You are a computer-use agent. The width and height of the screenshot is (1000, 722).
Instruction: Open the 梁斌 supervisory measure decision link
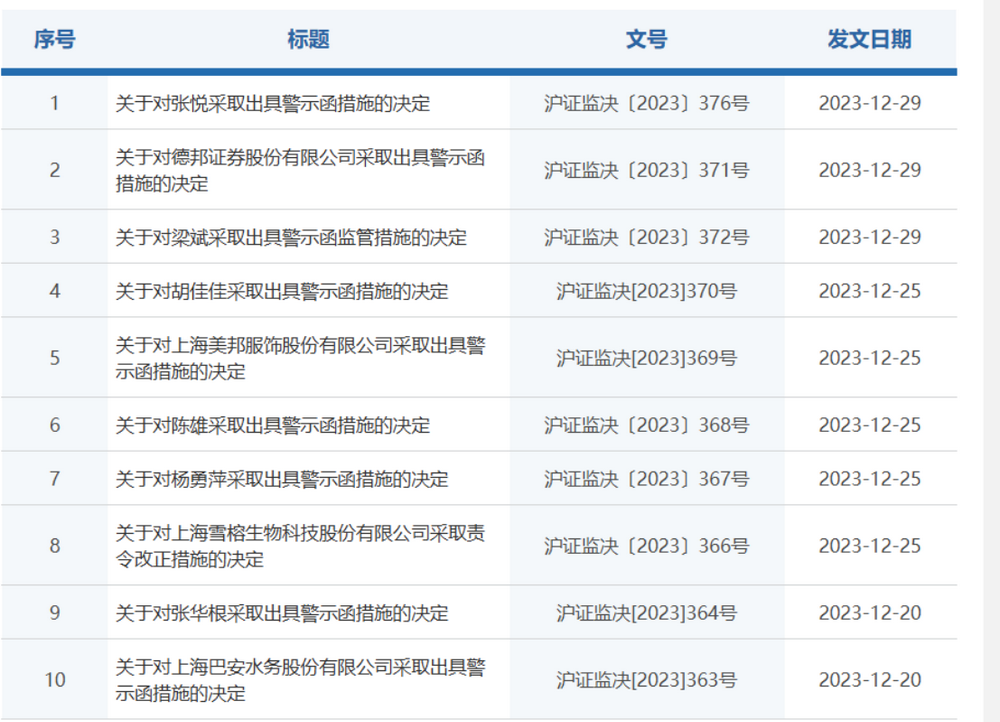[291, 237]
